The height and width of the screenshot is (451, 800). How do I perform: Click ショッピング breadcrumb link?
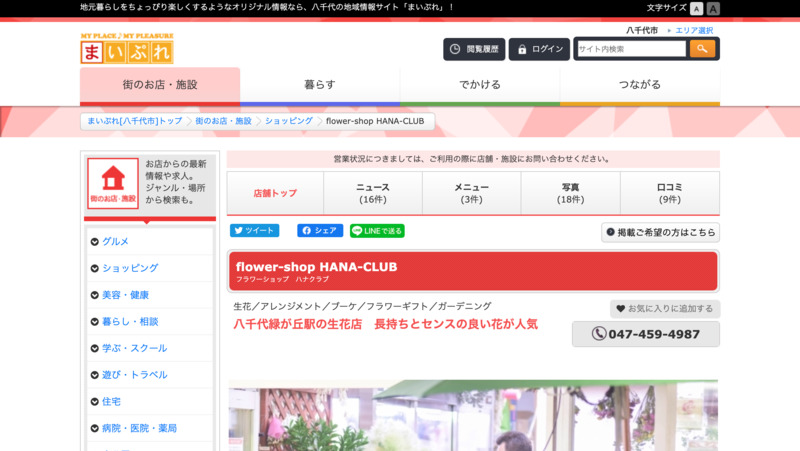[x=289, y=121]
